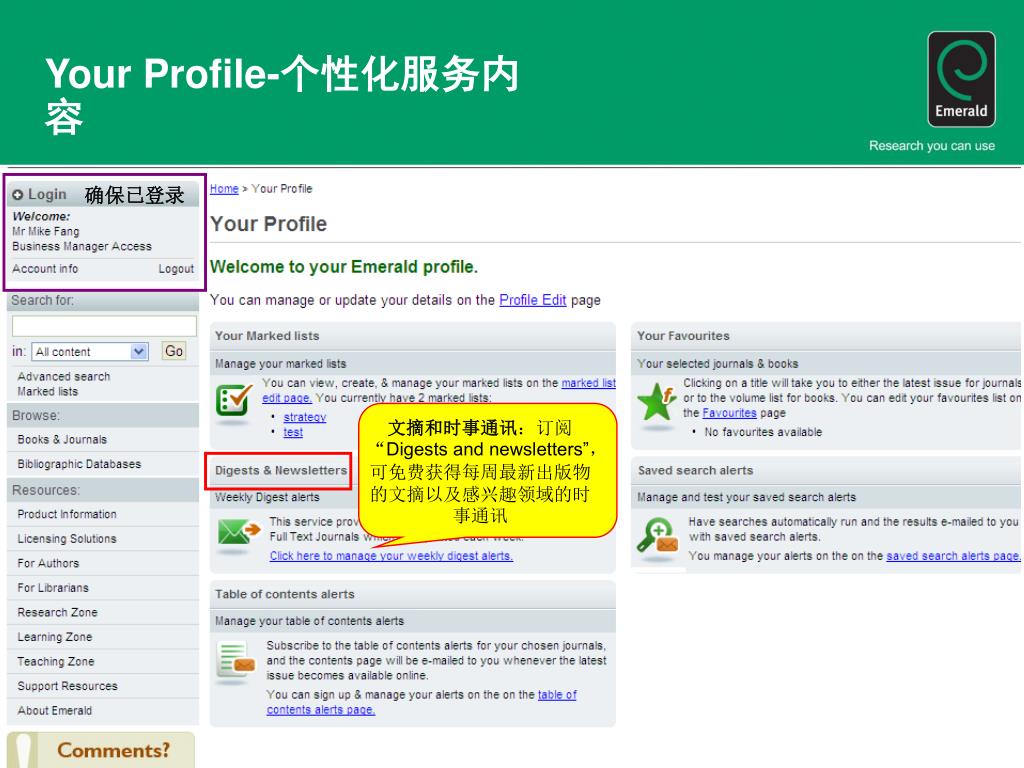Open the table of contents alerts page link
The width and height of the screenshot is (1024, 768).
[557, 695]
